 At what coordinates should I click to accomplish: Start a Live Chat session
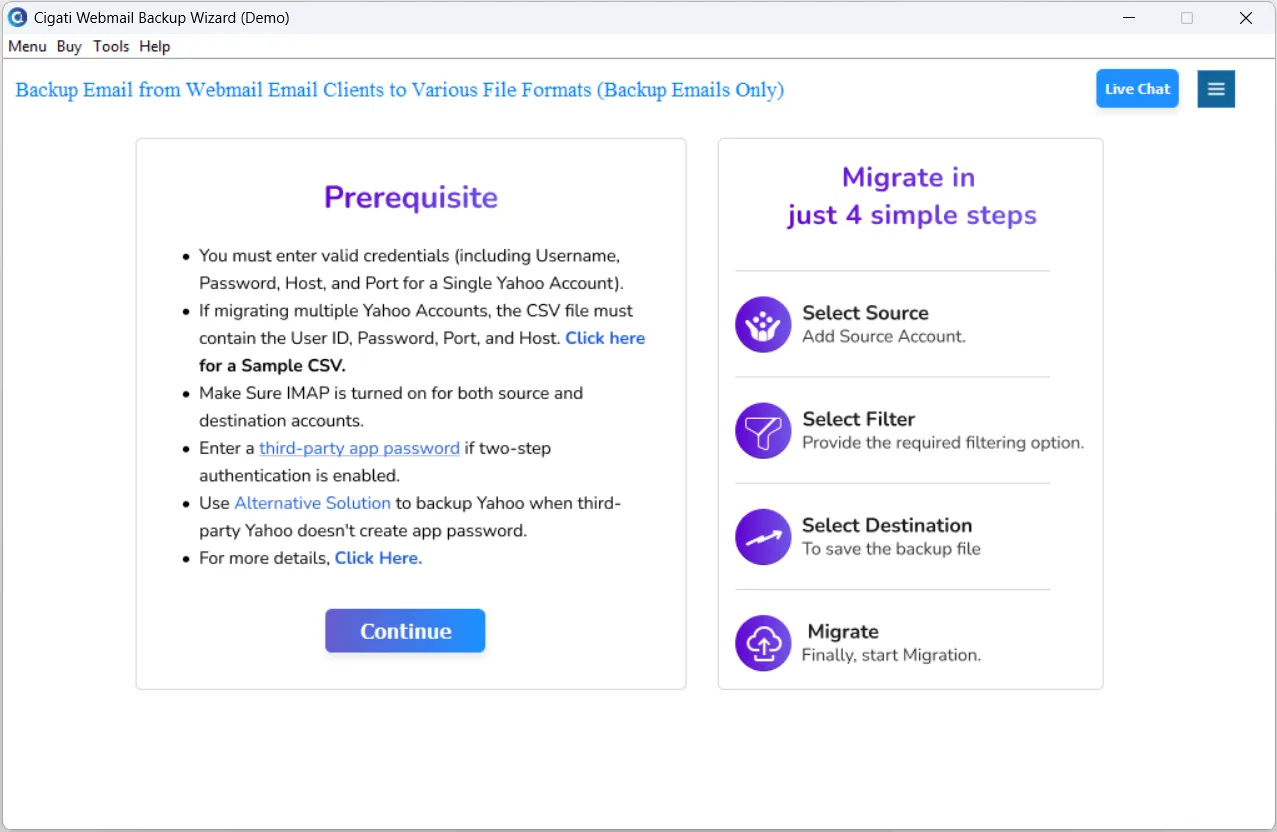(1137, 89)
